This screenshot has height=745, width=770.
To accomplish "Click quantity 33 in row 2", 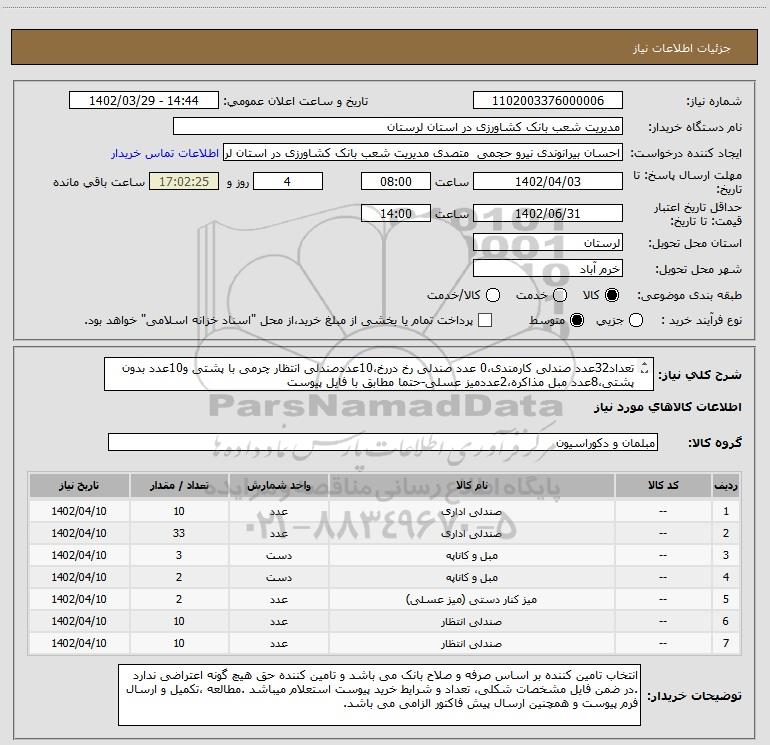I will pyautogui.click(x=179, y=533).
